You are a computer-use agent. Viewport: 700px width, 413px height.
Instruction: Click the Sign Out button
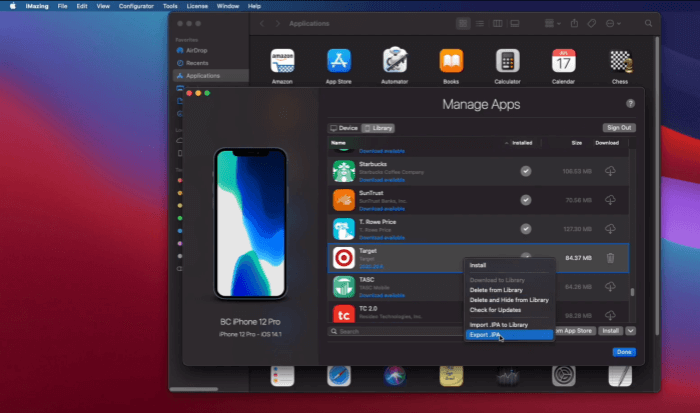point(619,128)
